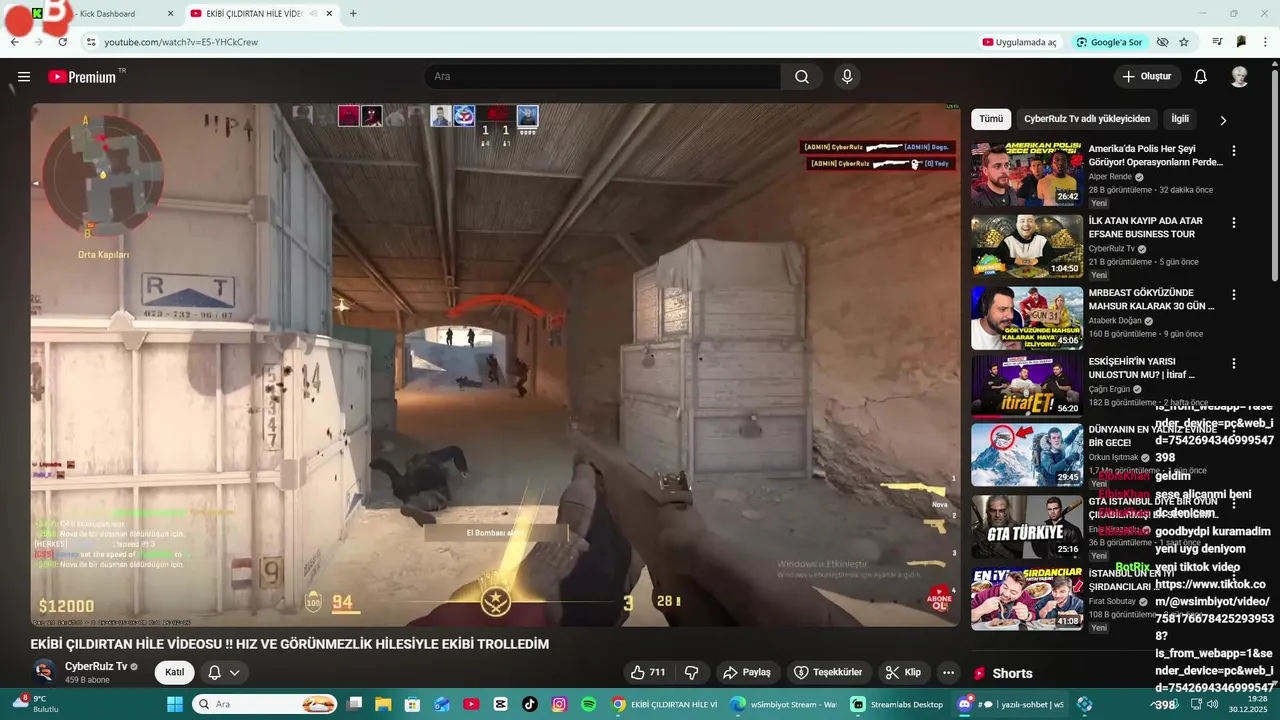Open the GTA TÜRKİYE video thumbnail

pyautogui.click(x=1027, y=526)
